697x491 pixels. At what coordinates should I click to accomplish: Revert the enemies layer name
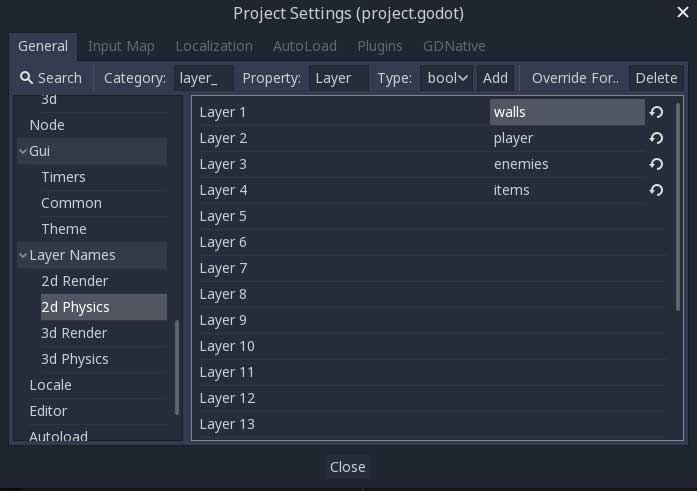coord(656,164)
